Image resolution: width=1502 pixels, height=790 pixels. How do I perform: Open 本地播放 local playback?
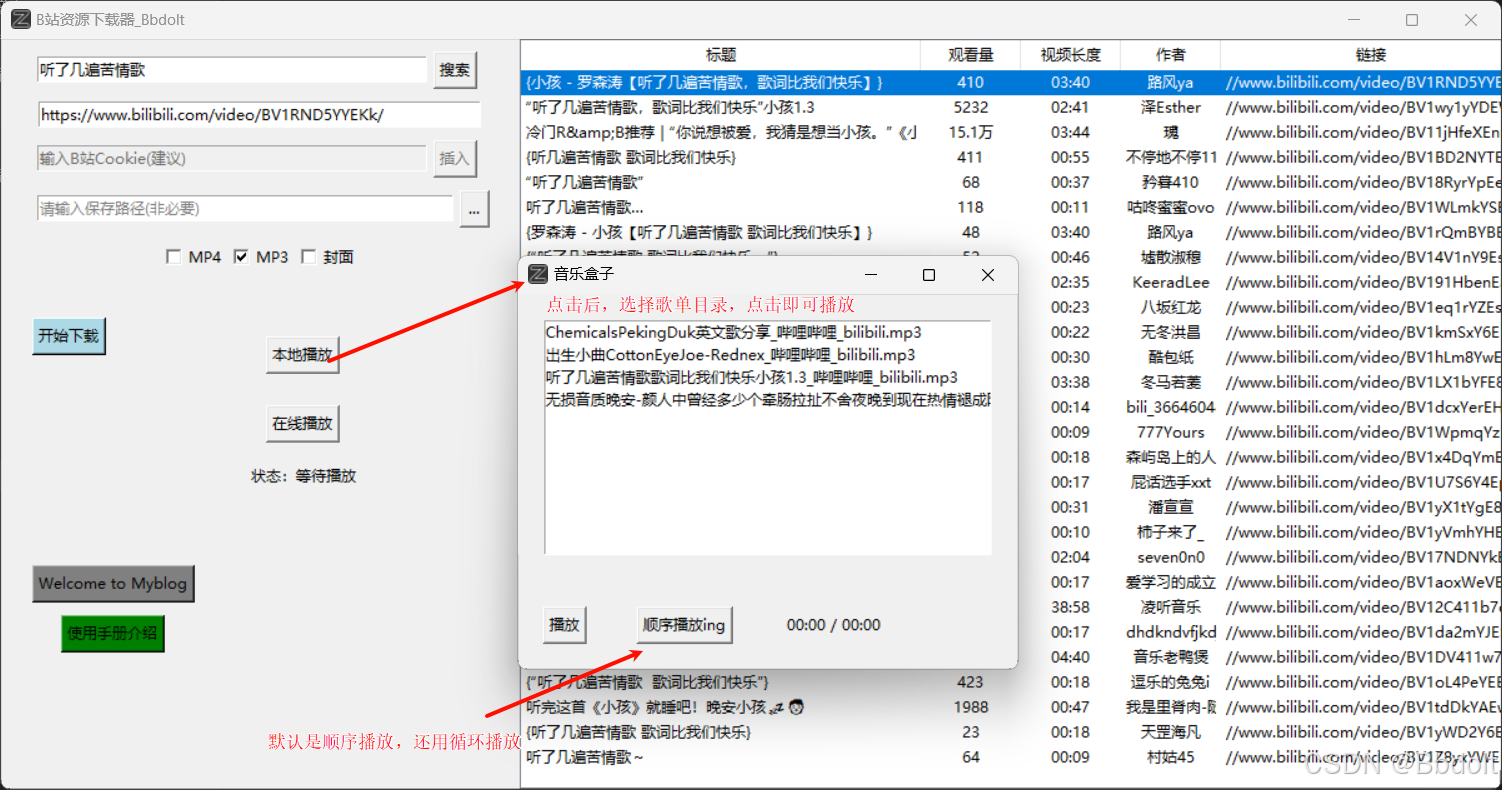click(302, 355)
